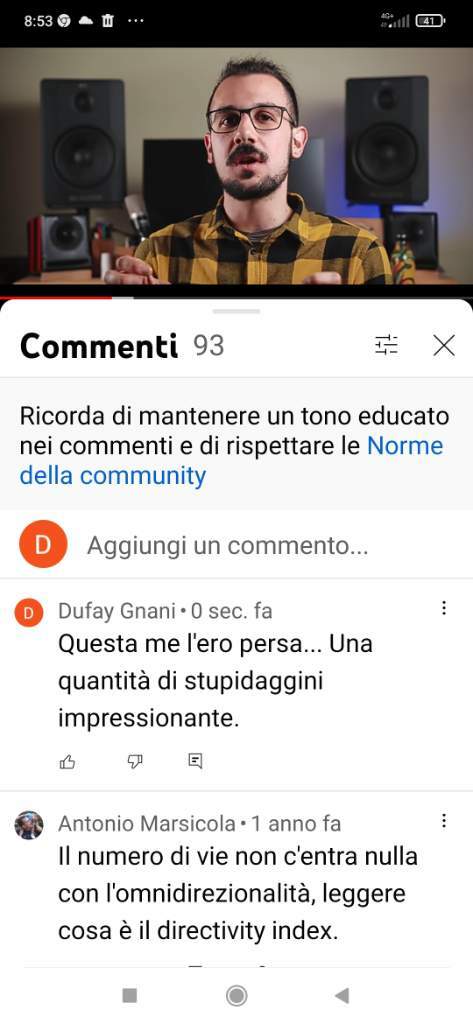This screenshot has height=1024, width=473.
Task: Tap the orange D profile avatar
Action: pos(43,544)
